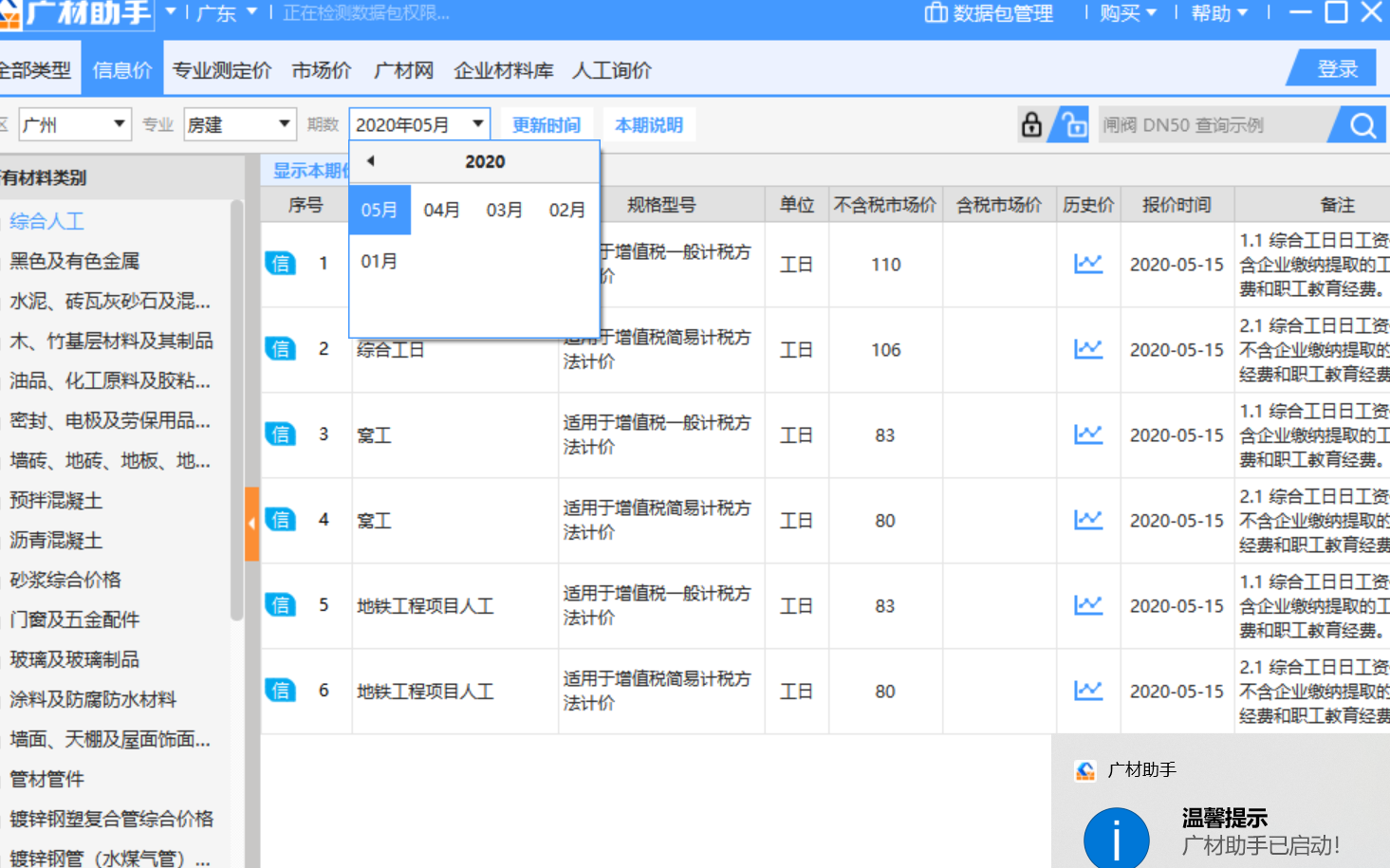This screenshot has height=868, width=1390.
Task: Open the 房建 specialty dropdown
Action: pos(240,124)
